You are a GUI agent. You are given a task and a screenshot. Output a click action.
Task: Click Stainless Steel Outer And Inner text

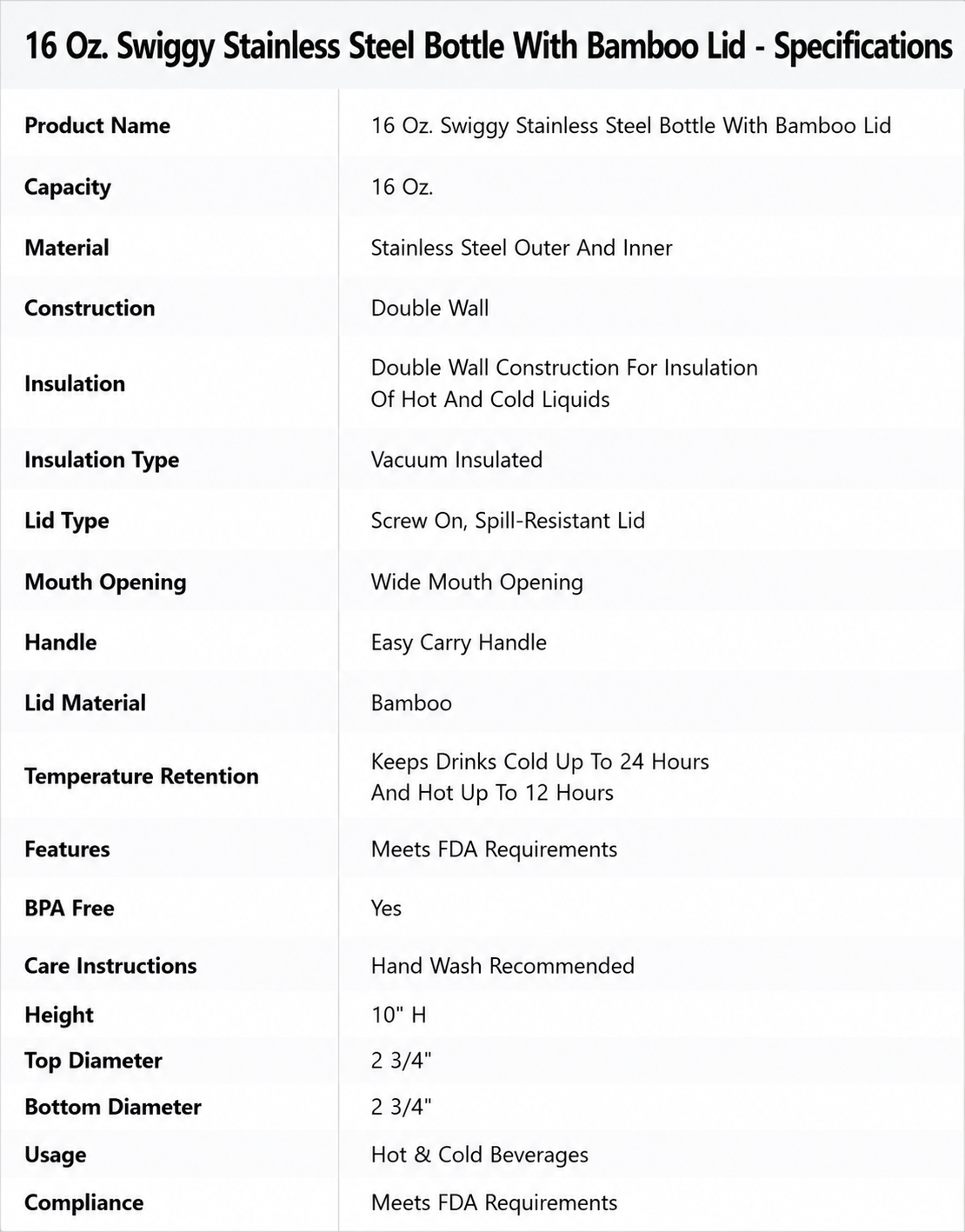tap(522, 248)
